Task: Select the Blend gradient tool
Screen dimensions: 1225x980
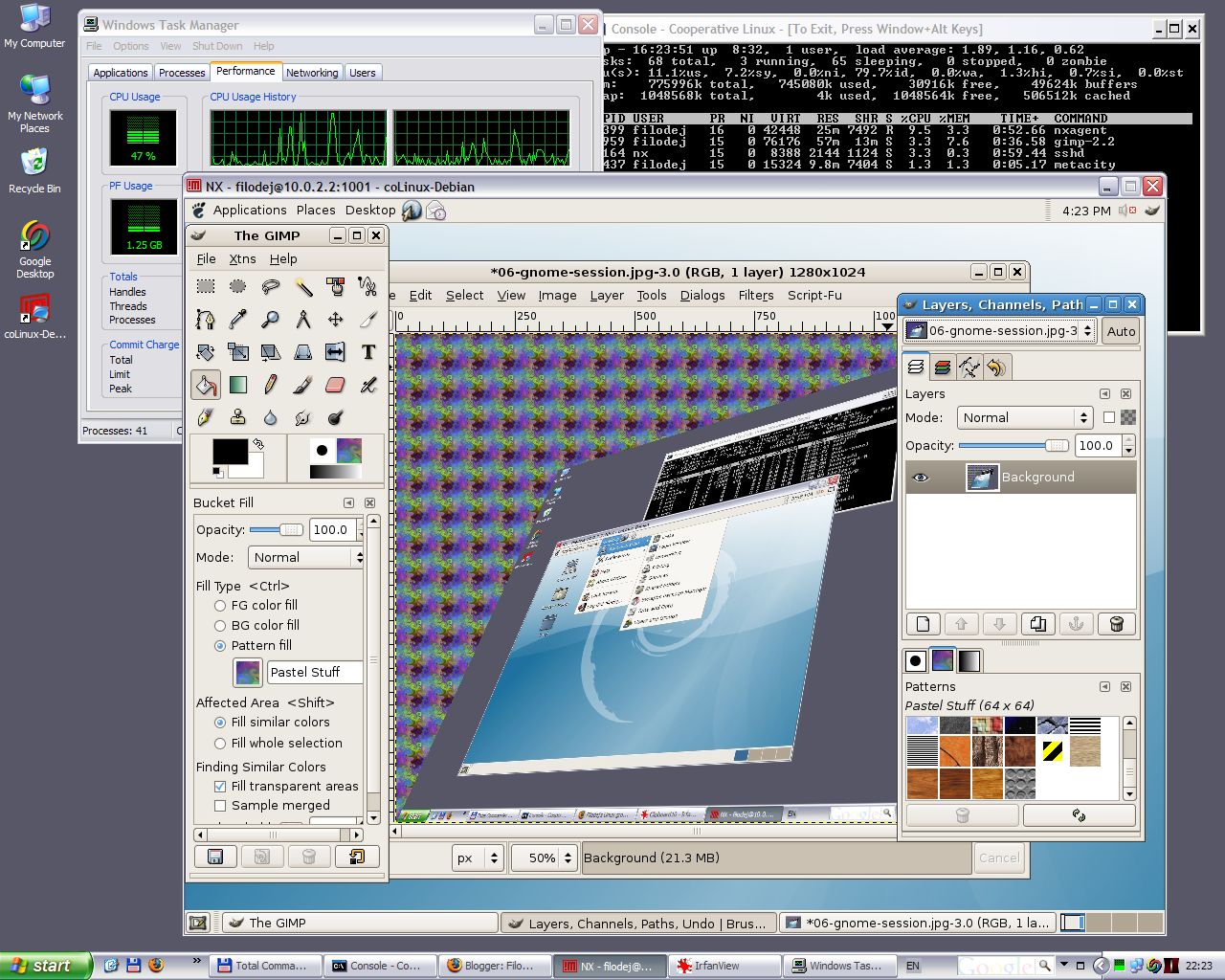Action: point(238,385)
